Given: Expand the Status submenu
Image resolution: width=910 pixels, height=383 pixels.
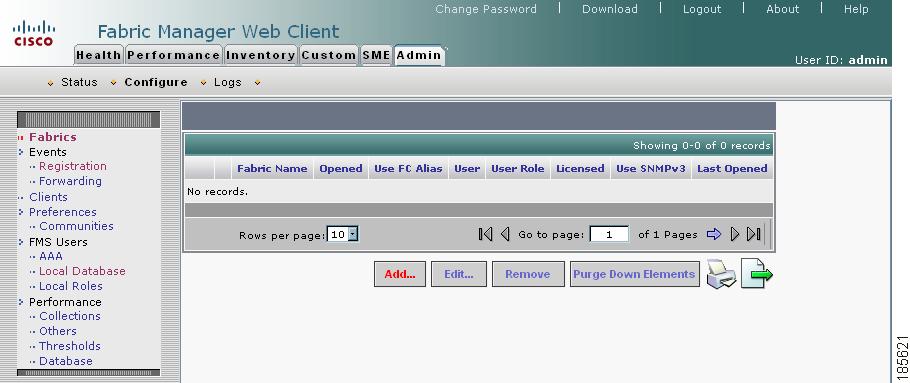Looking at the screenshot, I should point(79,82).
